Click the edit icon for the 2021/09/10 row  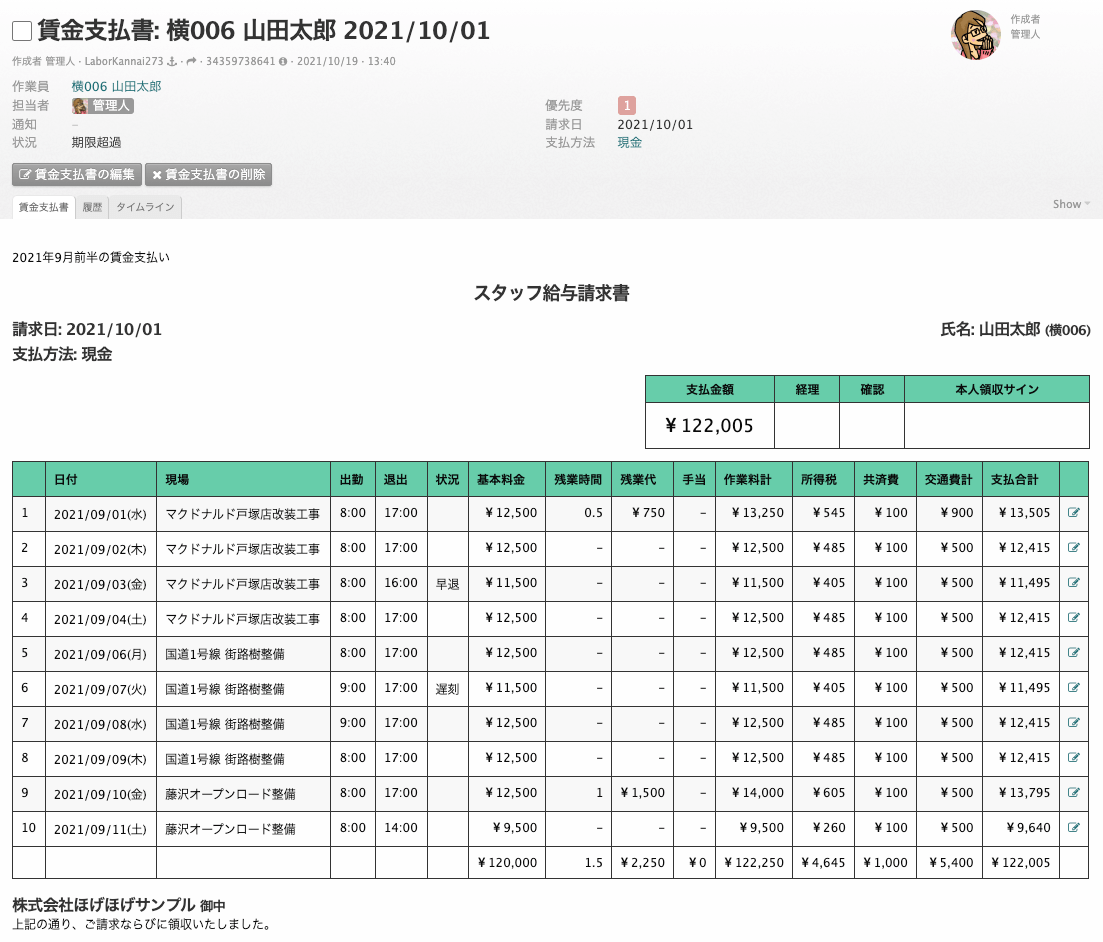(1074, 793)
